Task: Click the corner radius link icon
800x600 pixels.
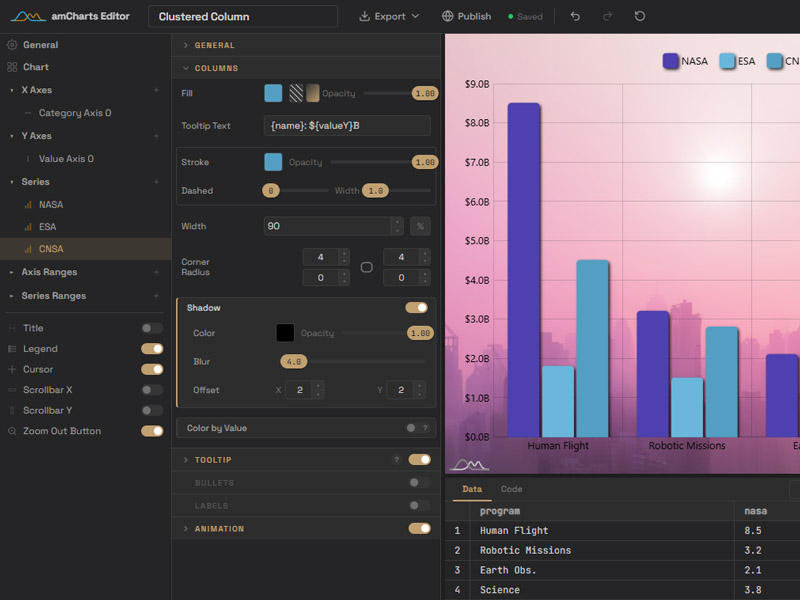Action: tap(366, 267)
